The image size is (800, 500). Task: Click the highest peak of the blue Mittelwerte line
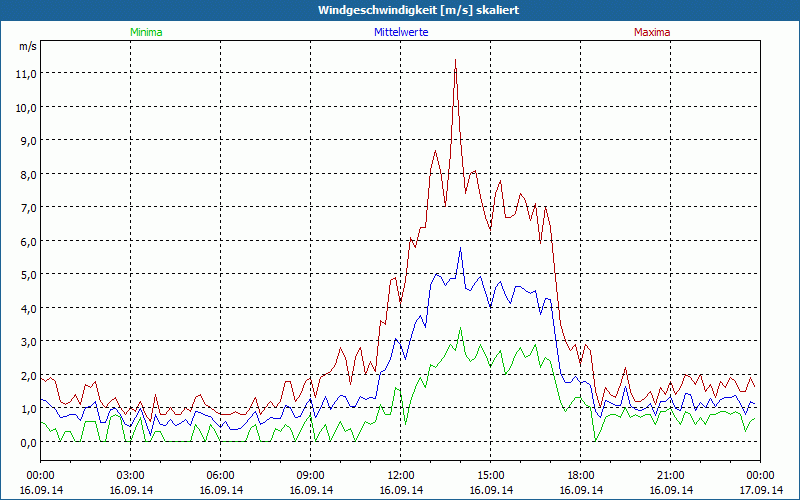click(460, 248)
